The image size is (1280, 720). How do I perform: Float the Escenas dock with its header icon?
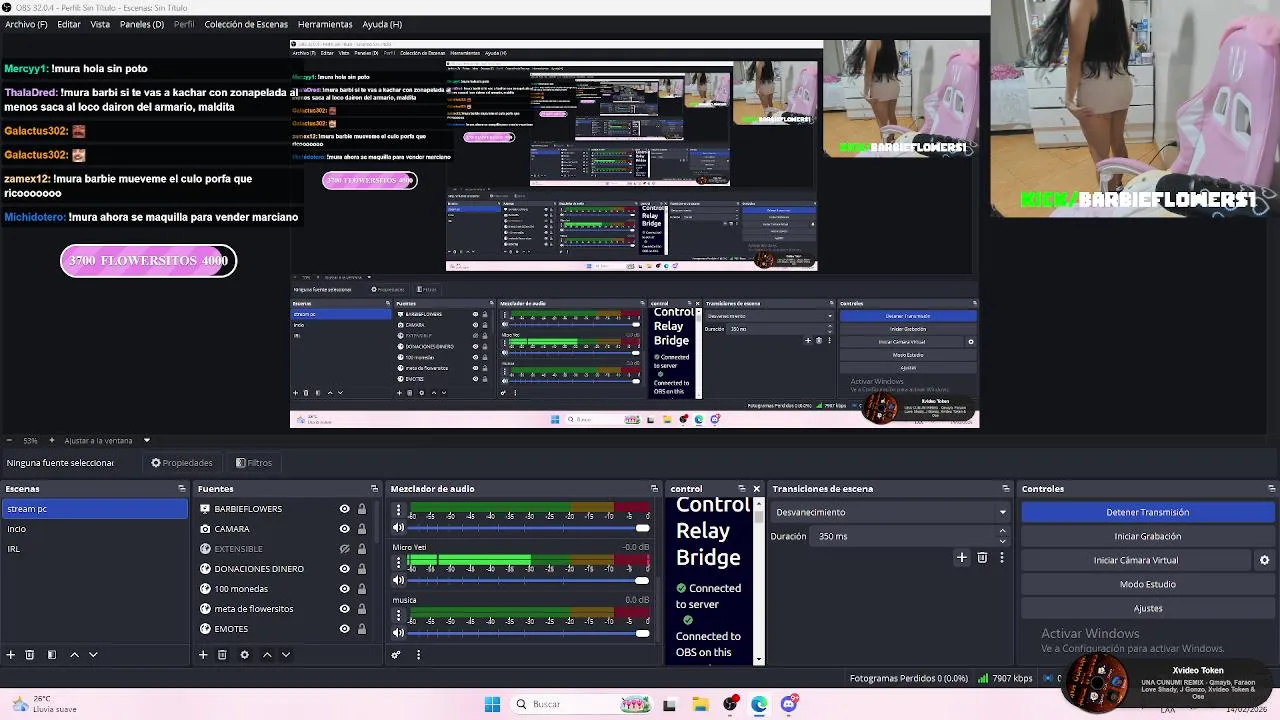pos(182,488)
